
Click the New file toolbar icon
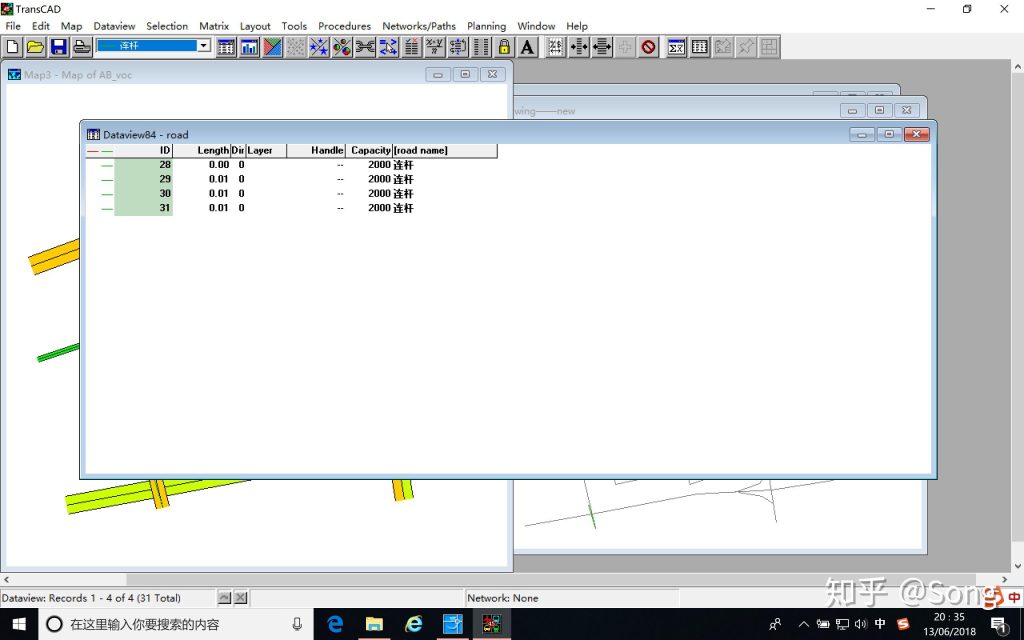tap(12, 47)
